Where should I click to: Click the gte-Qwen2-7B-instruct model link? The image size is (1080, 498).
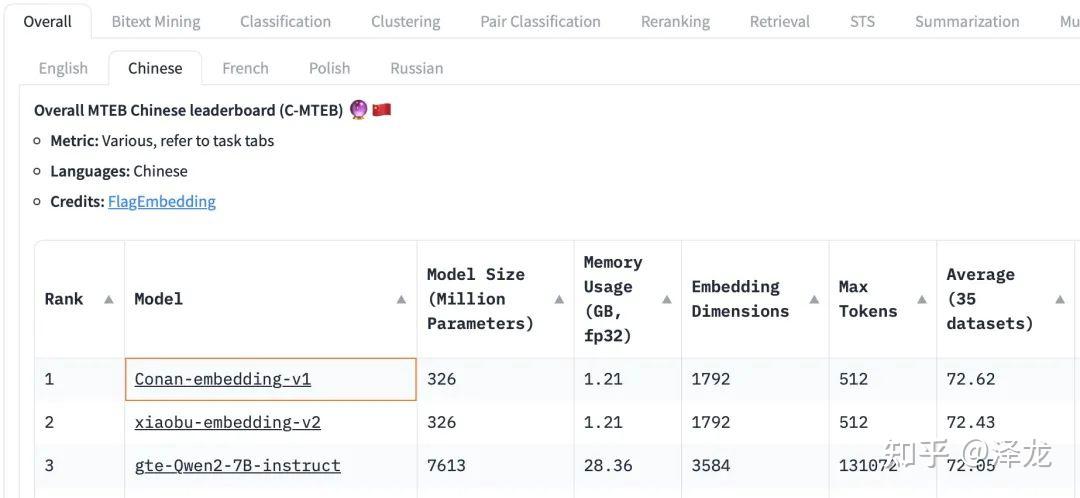(x=238, y=465)
